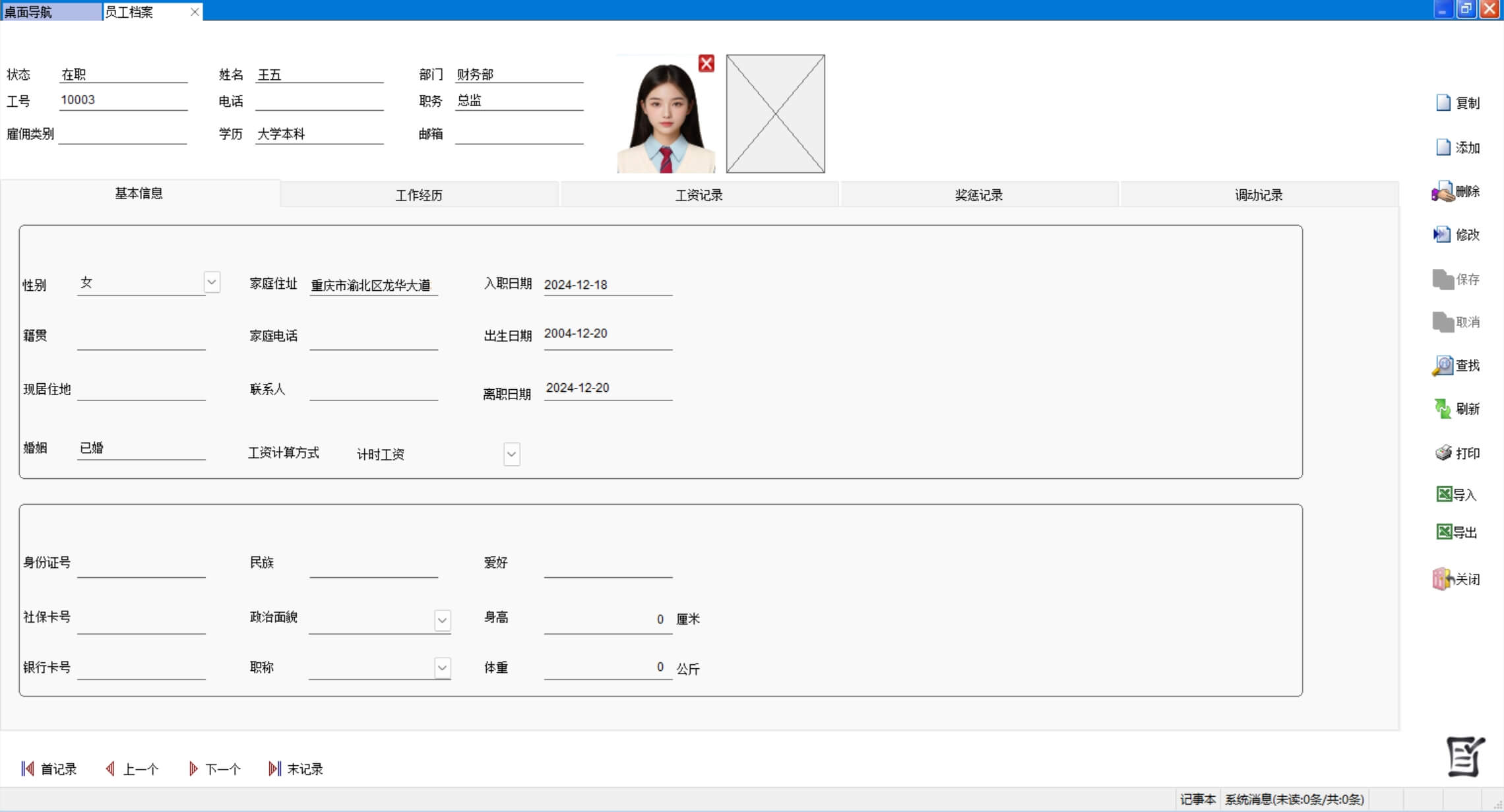
Task: Go to 下一个 (next) record
Action: (x=215, y=769)
